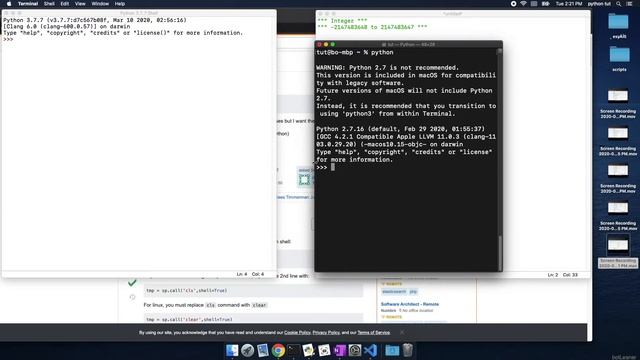This screenshot has height=360, width=640.
Task: Open Software Architect - Remote job link
Action: click(410, 304)
